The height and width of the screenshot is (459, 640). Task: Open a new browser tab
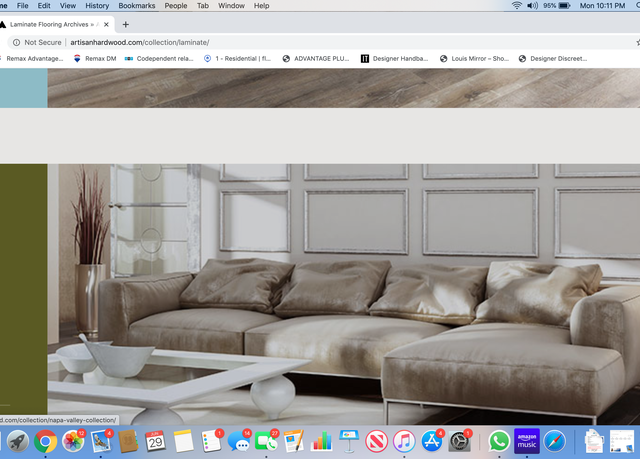126,24
